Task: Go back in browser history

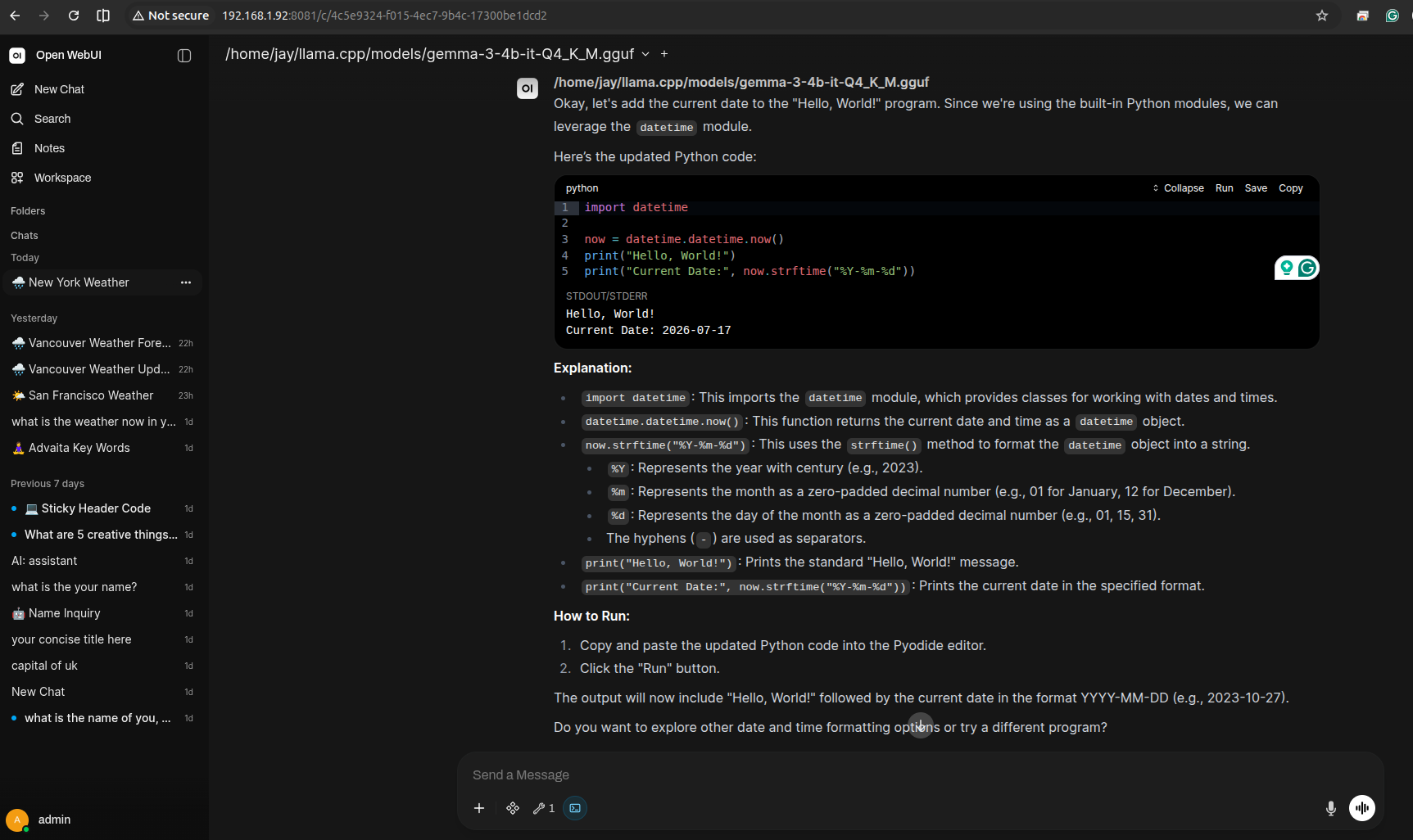Action: (x=15, y=16)
